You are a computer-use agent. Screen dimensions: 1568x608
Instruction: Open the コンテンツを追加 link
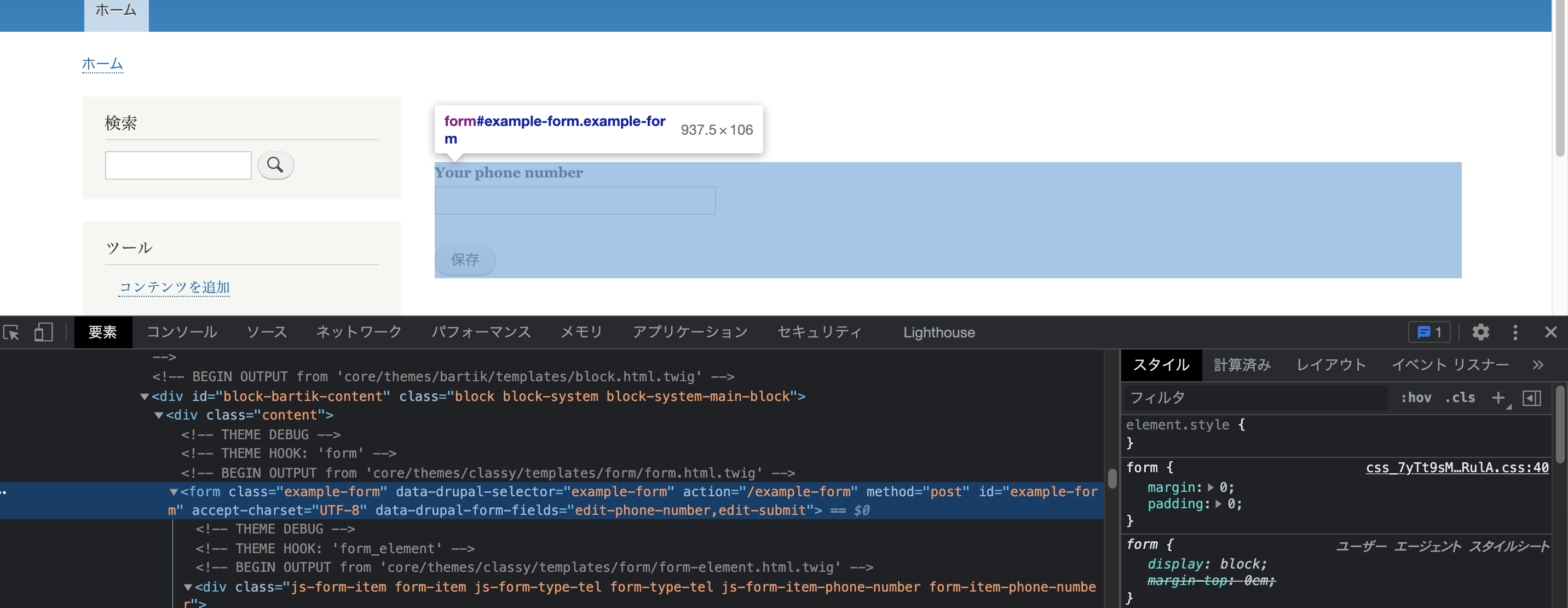tap(174, 286)
